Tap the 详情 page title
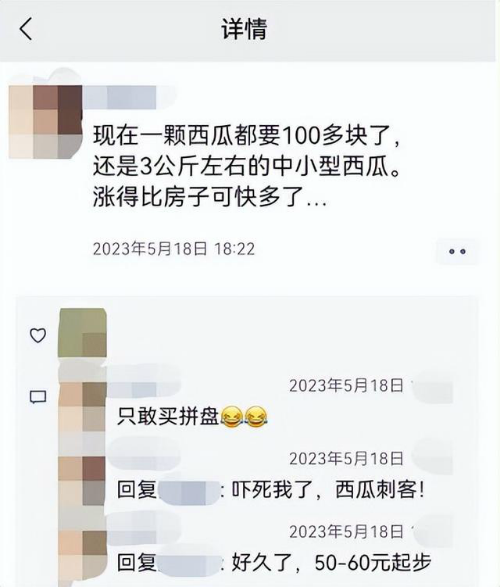 click(244, 29)
